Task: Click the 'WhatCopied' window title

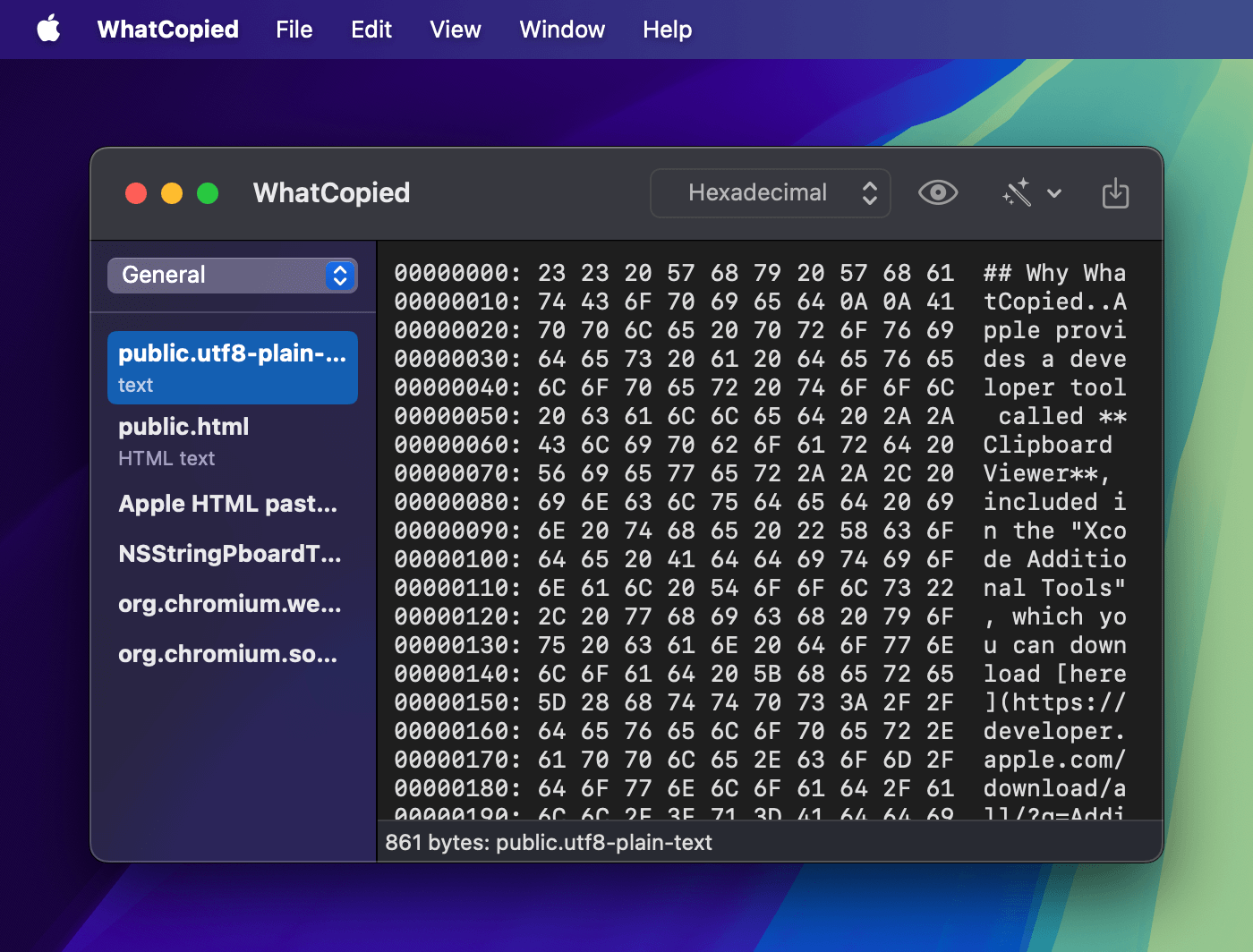Action: click(x=332, y=193)
